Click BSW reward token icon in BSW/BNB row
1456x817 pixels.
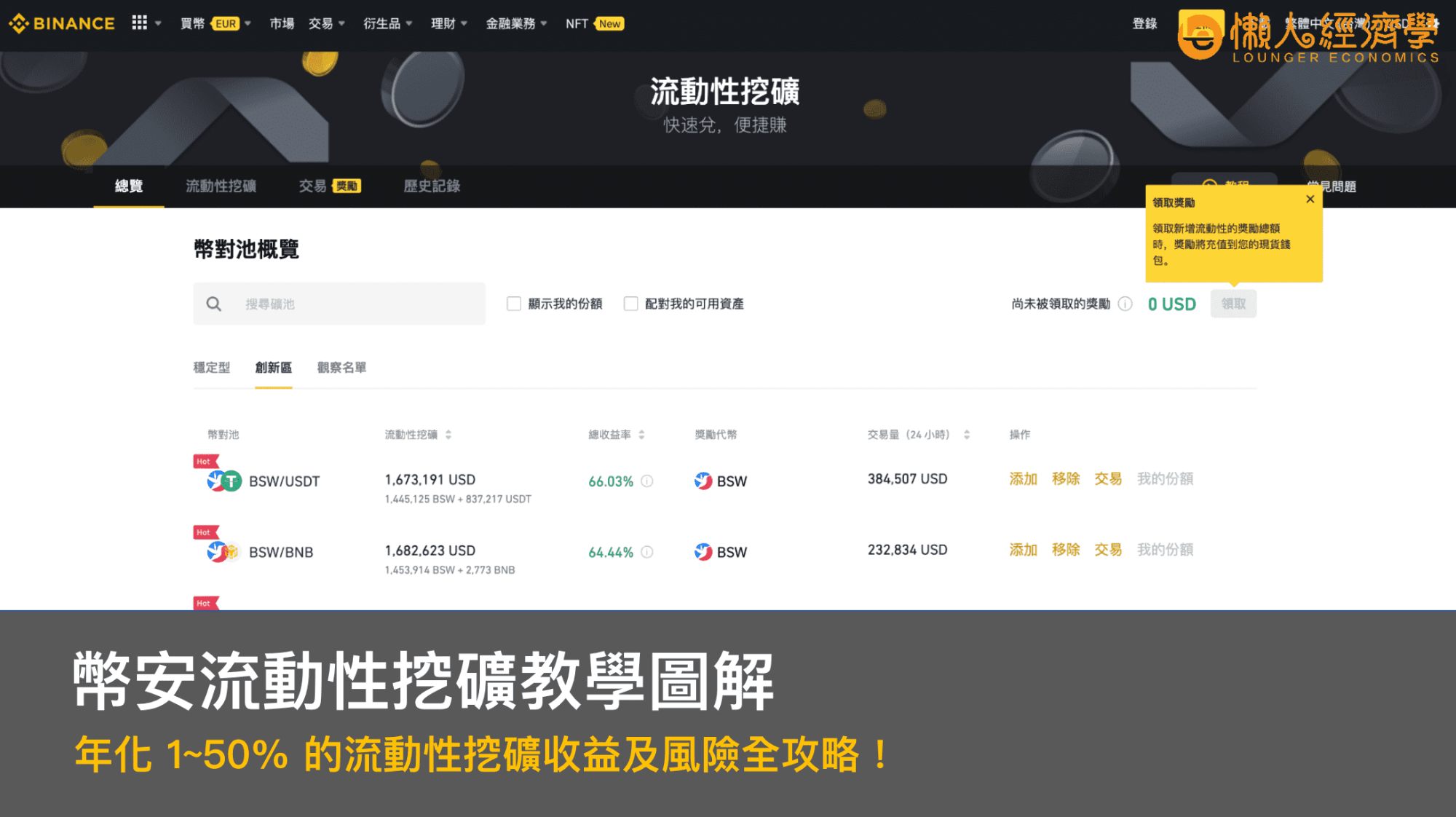coord(703,552)
